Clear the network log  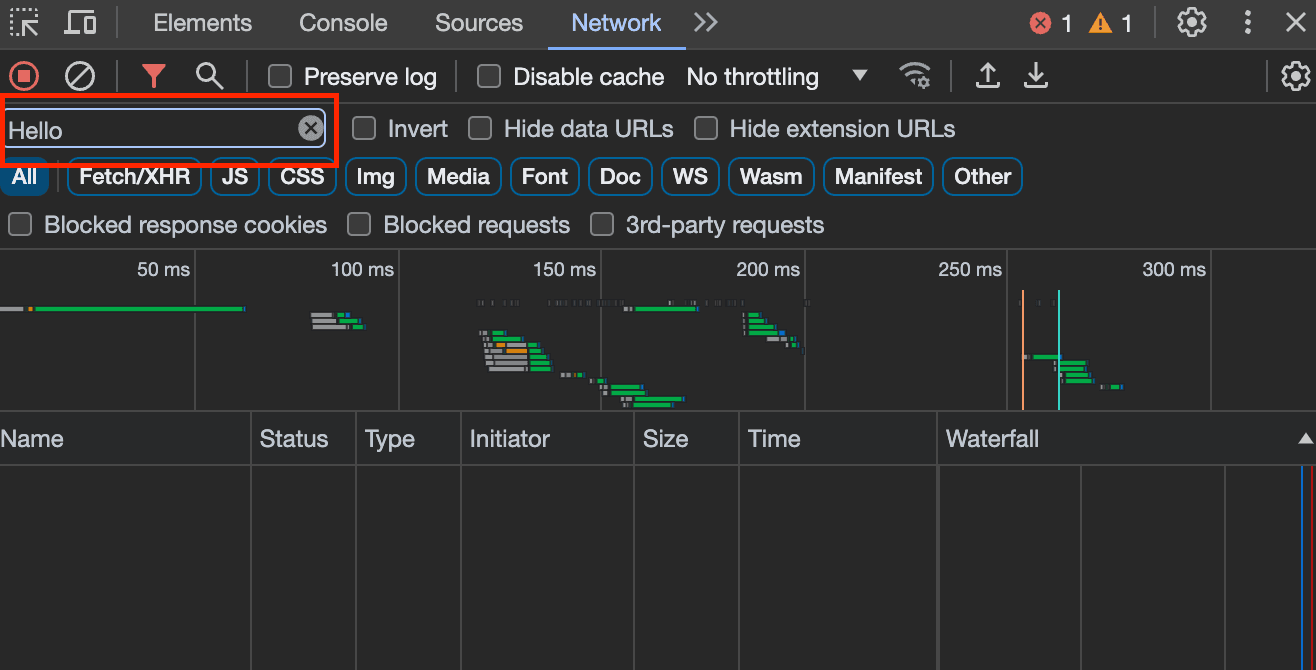pyautogui.click(x=80, y=76)
